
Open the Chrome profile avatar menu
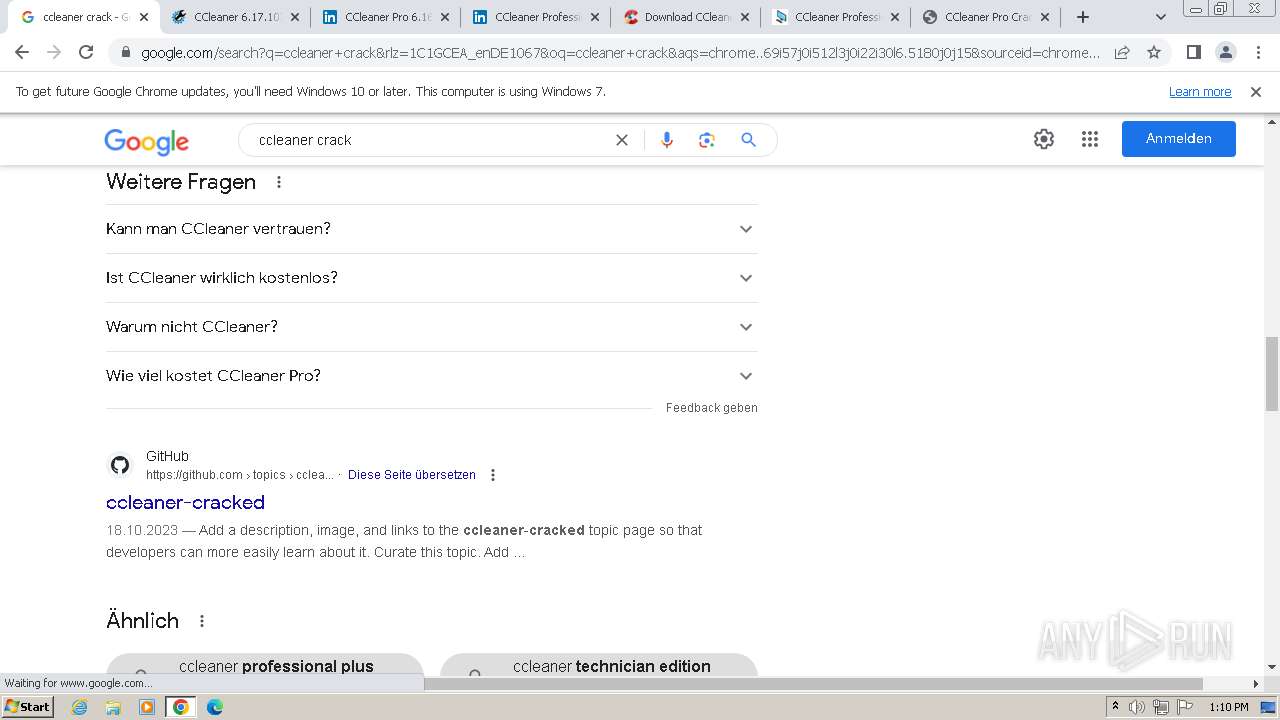coord(1225,52)
